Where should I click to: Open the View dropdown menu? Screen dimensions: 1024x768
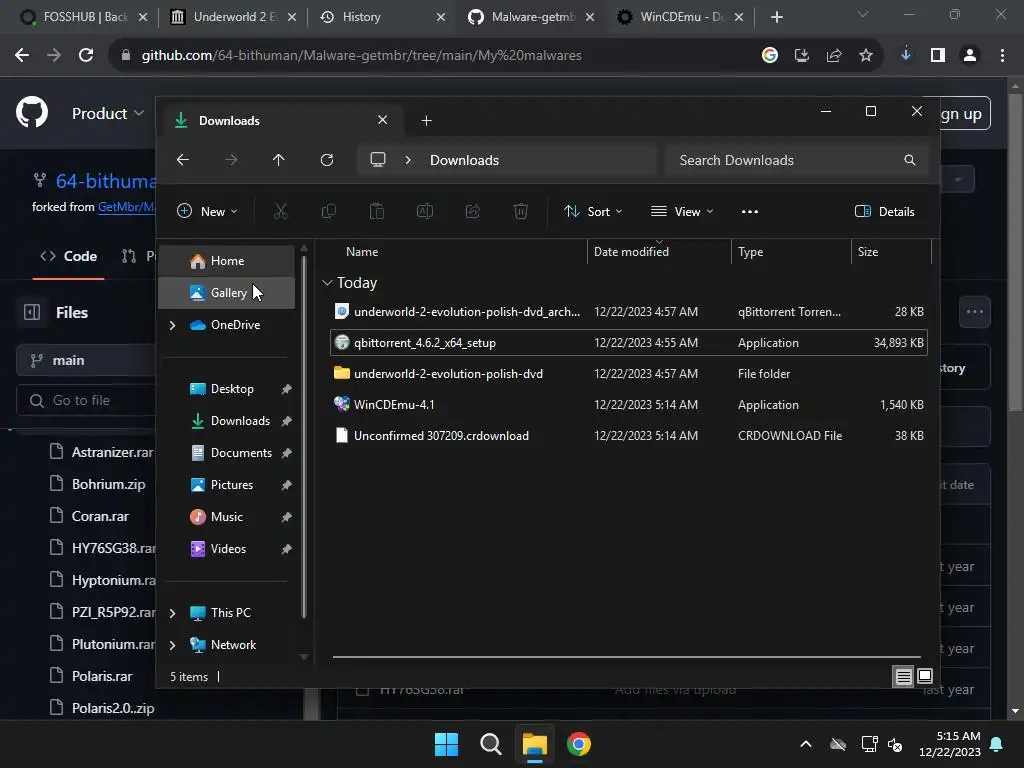tap(682, 211)
